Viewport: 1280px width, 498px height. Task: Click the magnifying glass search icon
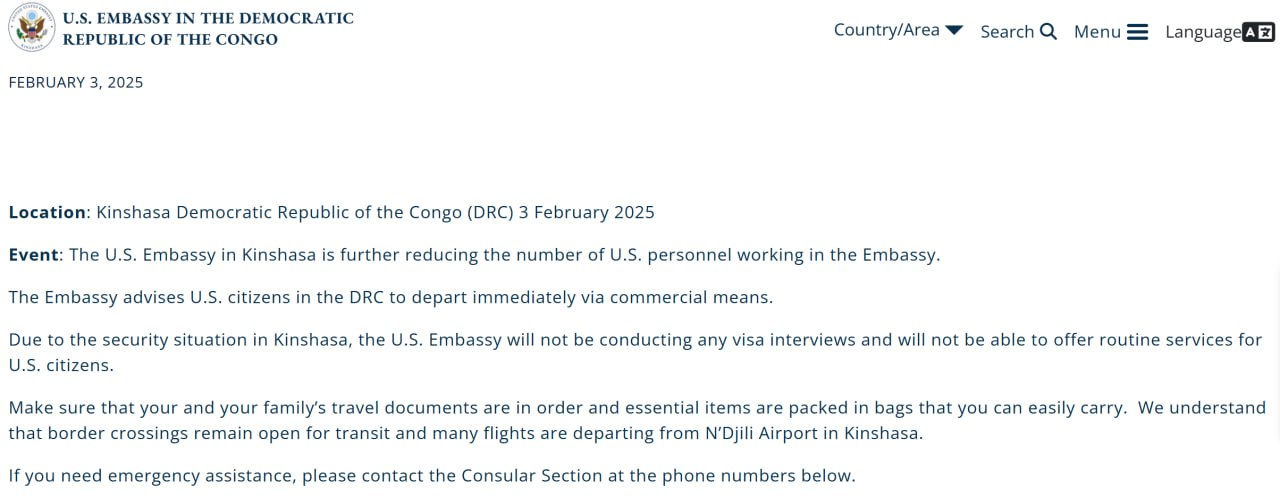point(1048,31)
